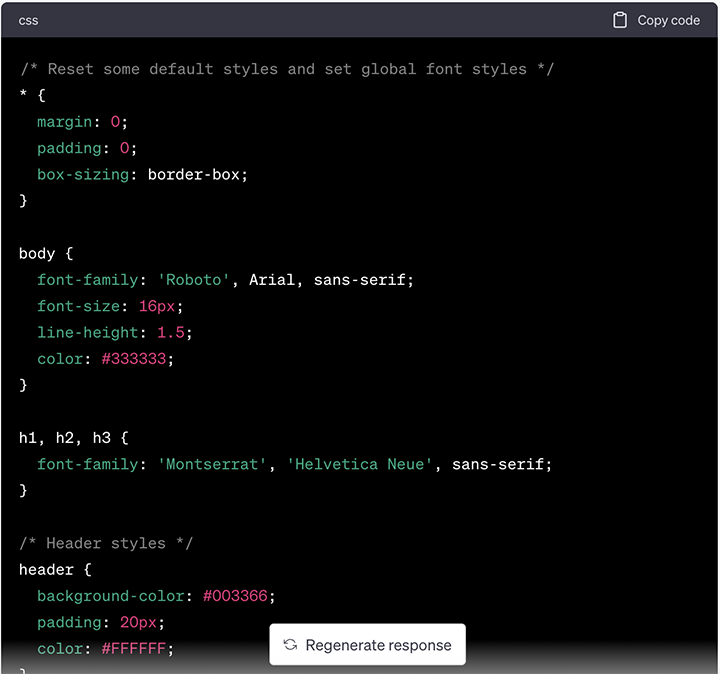
Task: Click the 'Roboto' font-family line
Action: click(x=225, y=280)
